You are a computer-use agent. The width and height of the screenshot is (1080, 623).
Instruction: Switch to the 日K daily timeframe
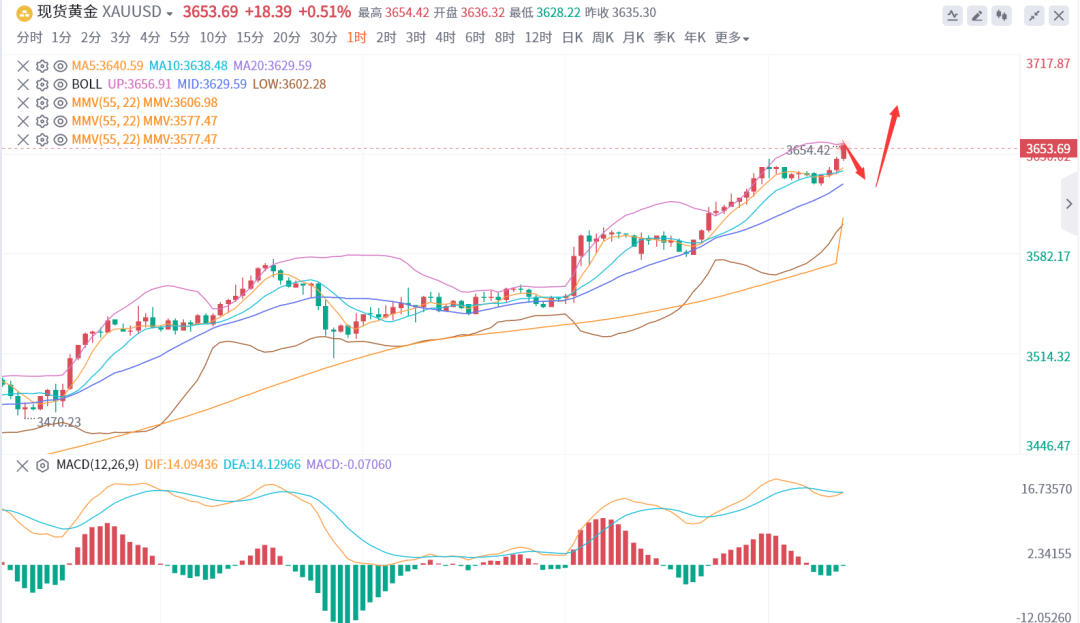[572, 38]
